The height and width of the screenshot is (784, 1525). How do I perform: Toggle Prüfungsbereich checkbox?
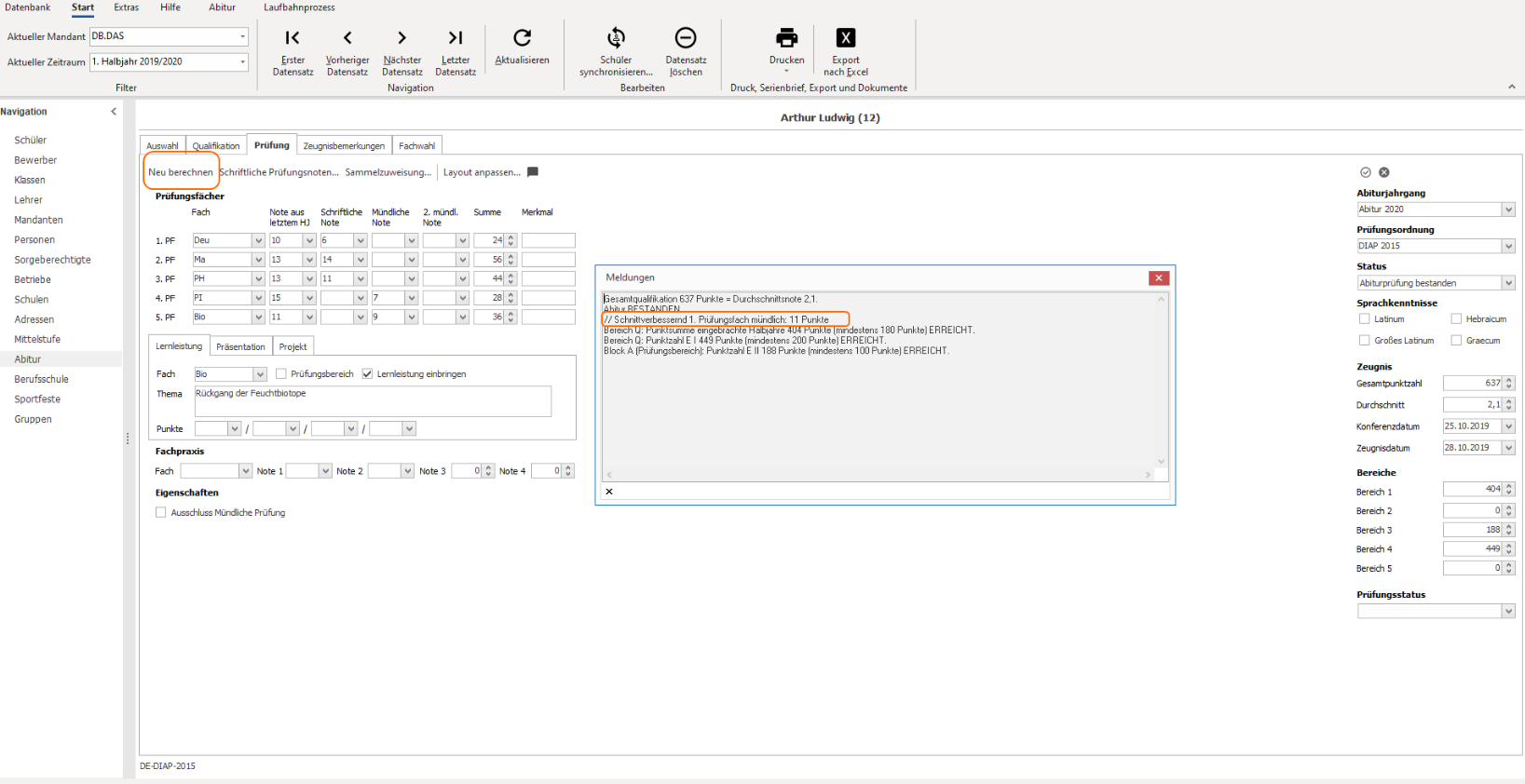(x=281, y=373)
